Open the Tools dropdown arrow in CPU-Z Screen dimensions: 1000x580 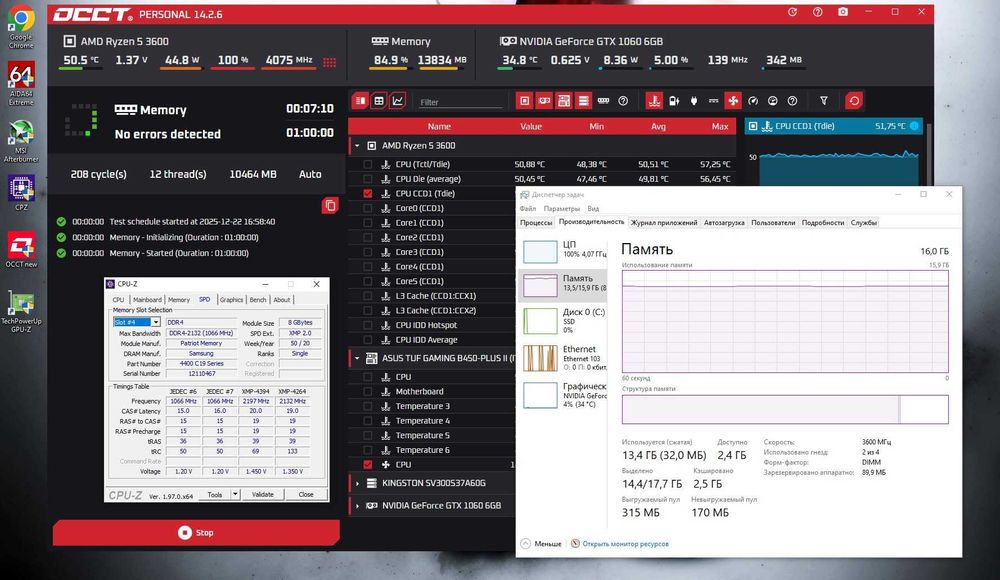235,494
